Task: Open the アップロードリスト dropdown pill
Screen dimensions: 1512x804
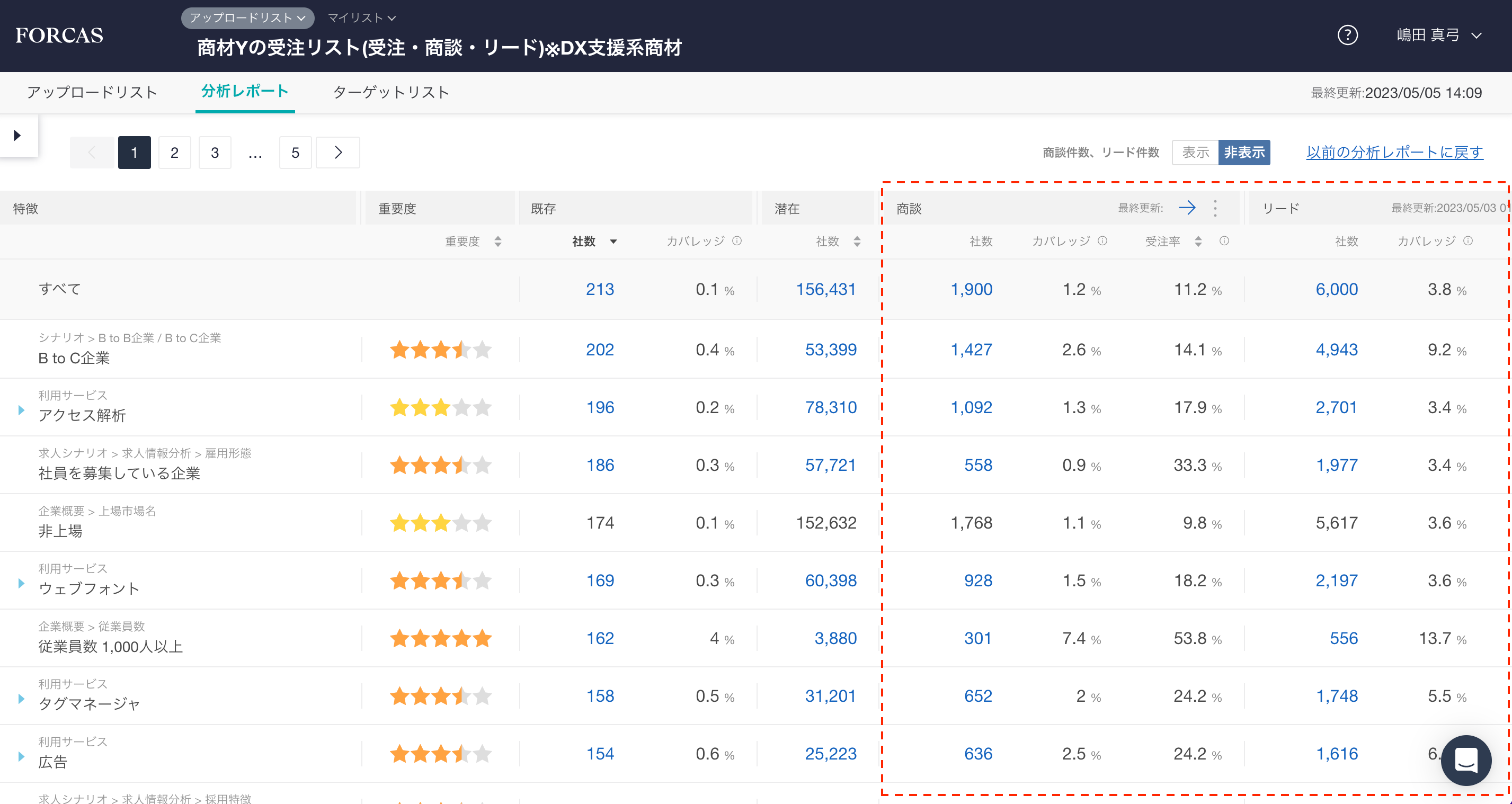Action: pyautogui.click(x=247, y=18)
